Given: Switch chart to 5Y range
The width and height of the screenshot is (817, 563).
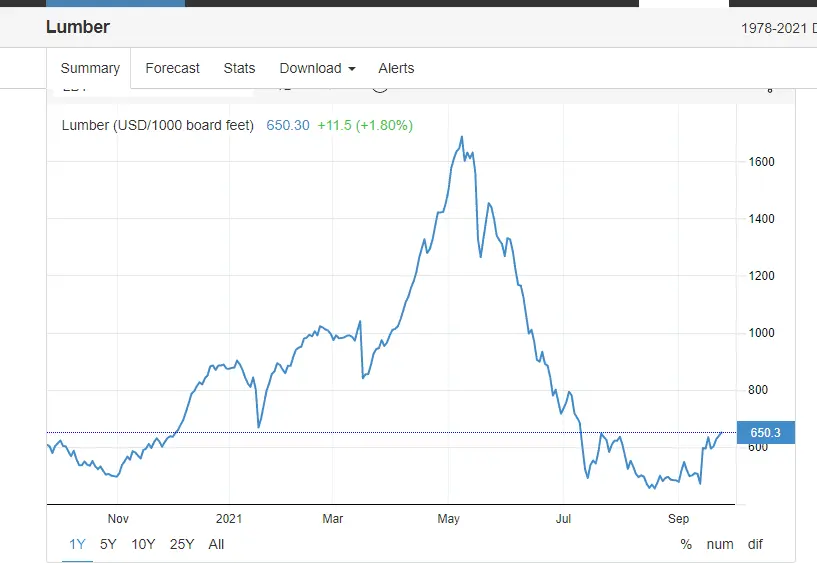Looking at the screenshot, I should coord(108,544).
